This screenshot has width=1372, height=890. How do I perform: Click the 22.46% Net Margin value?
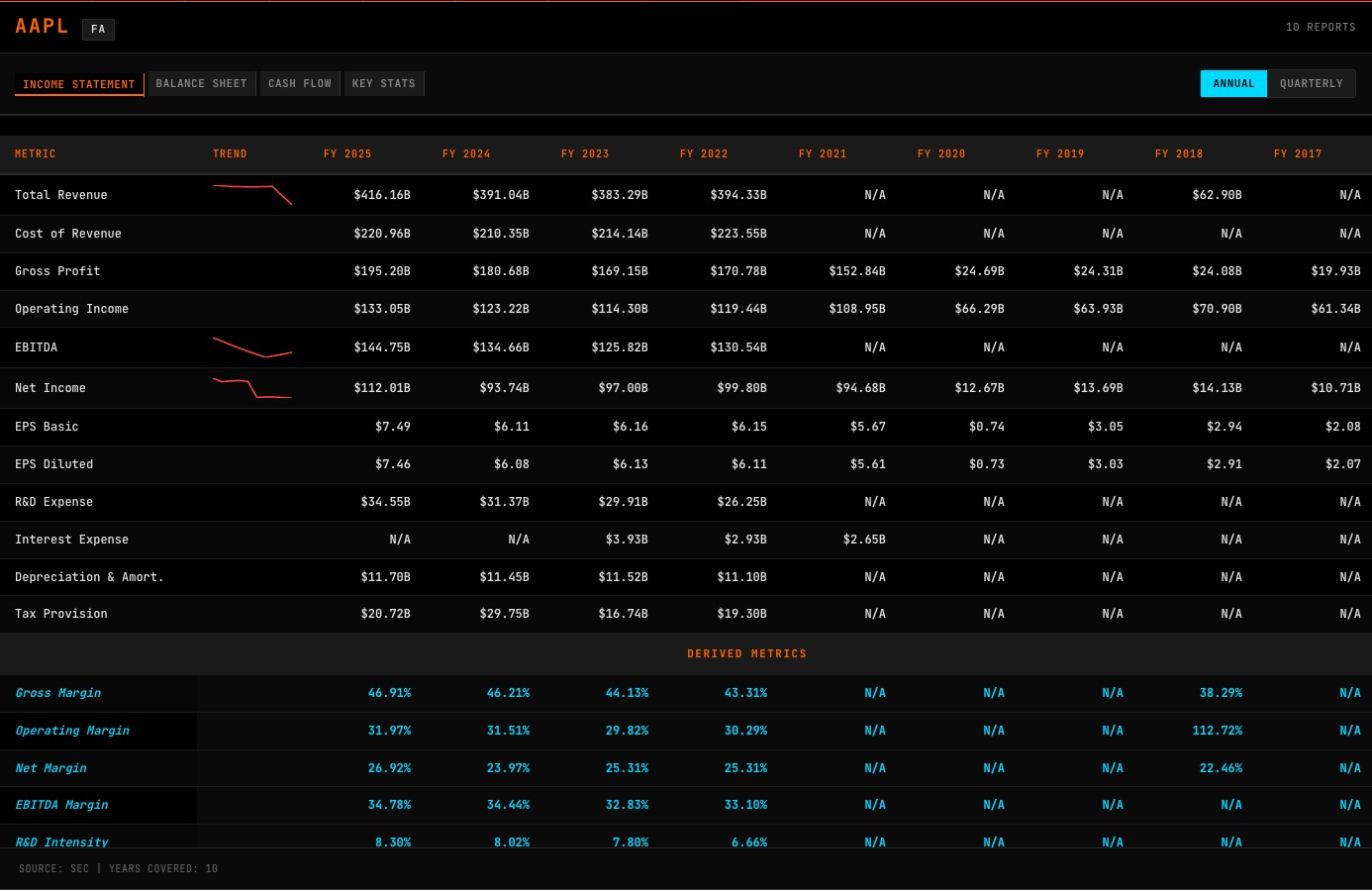(1221, 768)
